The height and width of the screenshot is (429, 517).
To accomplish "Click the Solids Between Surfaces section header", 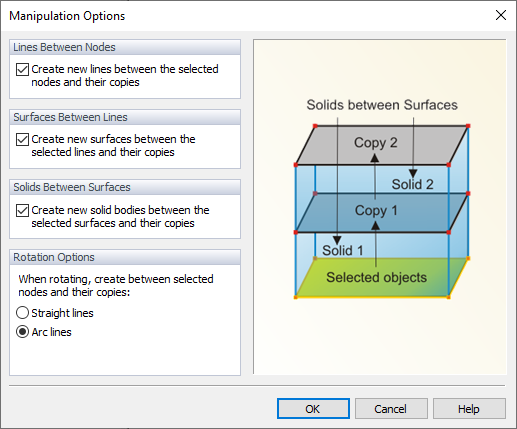I will [x=125, y=187].
